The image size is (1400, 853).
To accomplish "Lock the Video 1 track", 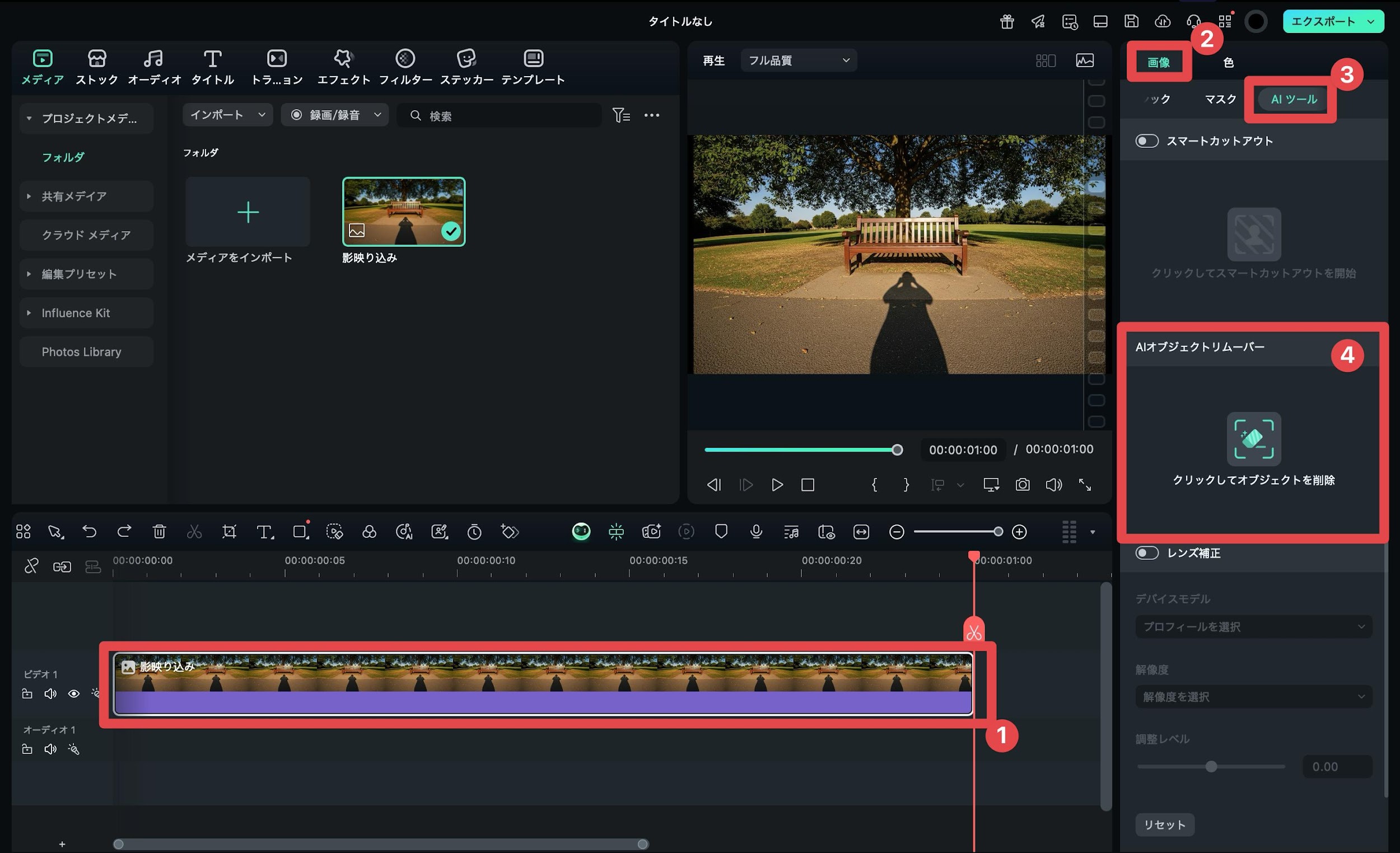I will [x=27, y=693].
